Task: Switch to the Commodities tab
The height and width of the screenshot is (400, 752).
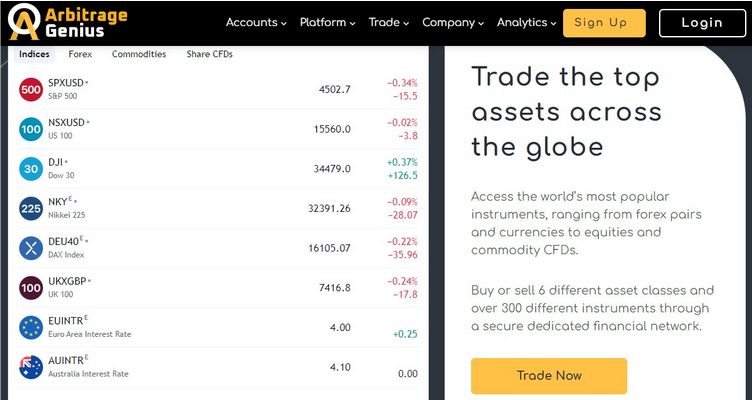Action: click(x=139, y=54)
